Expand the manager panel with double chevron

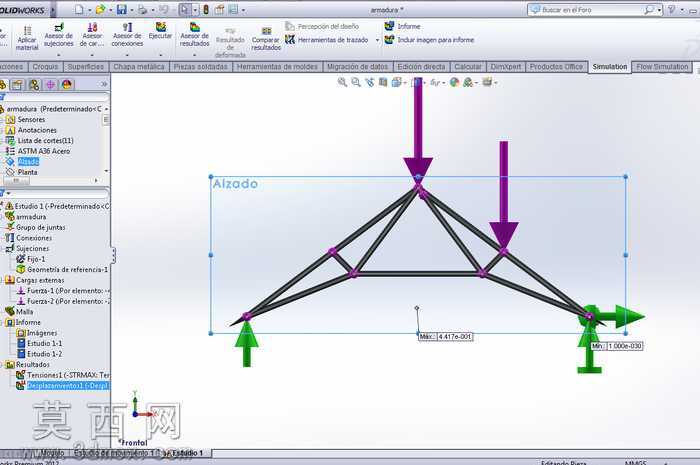pyautogui.click(x=104, y=84)
